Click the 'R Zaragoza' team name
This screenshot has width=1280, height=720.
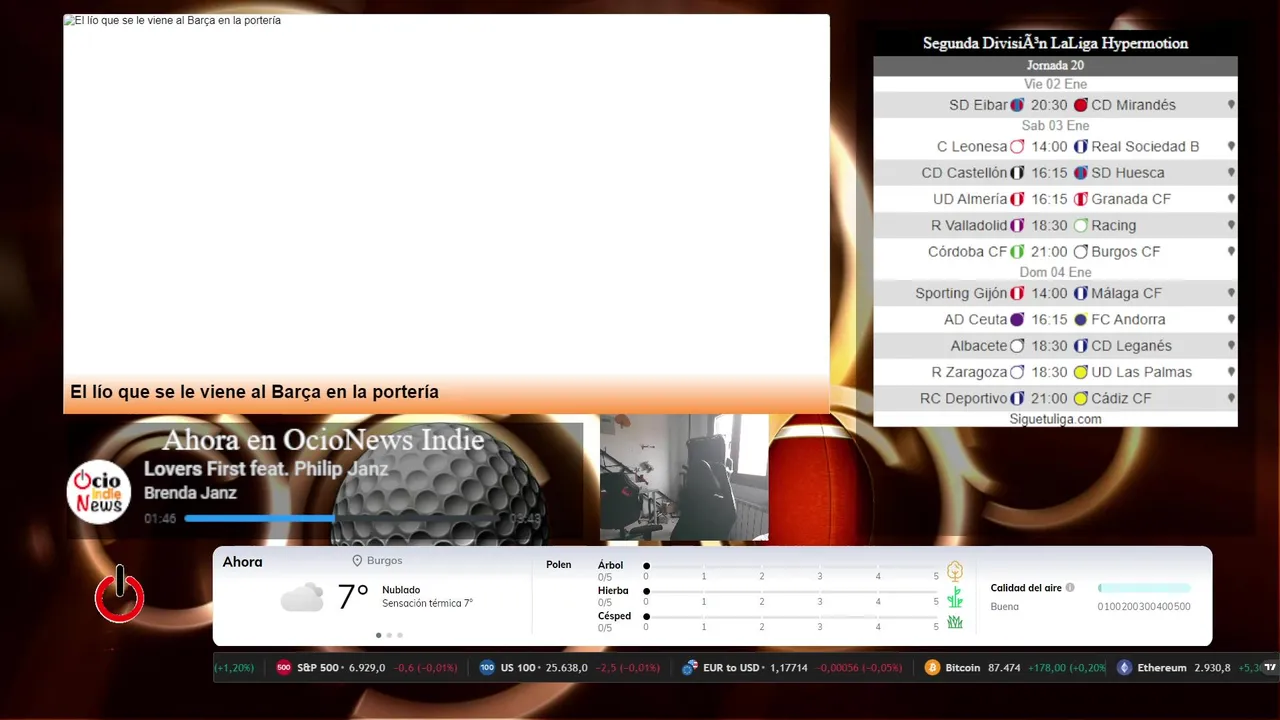(x=969, y=372)
